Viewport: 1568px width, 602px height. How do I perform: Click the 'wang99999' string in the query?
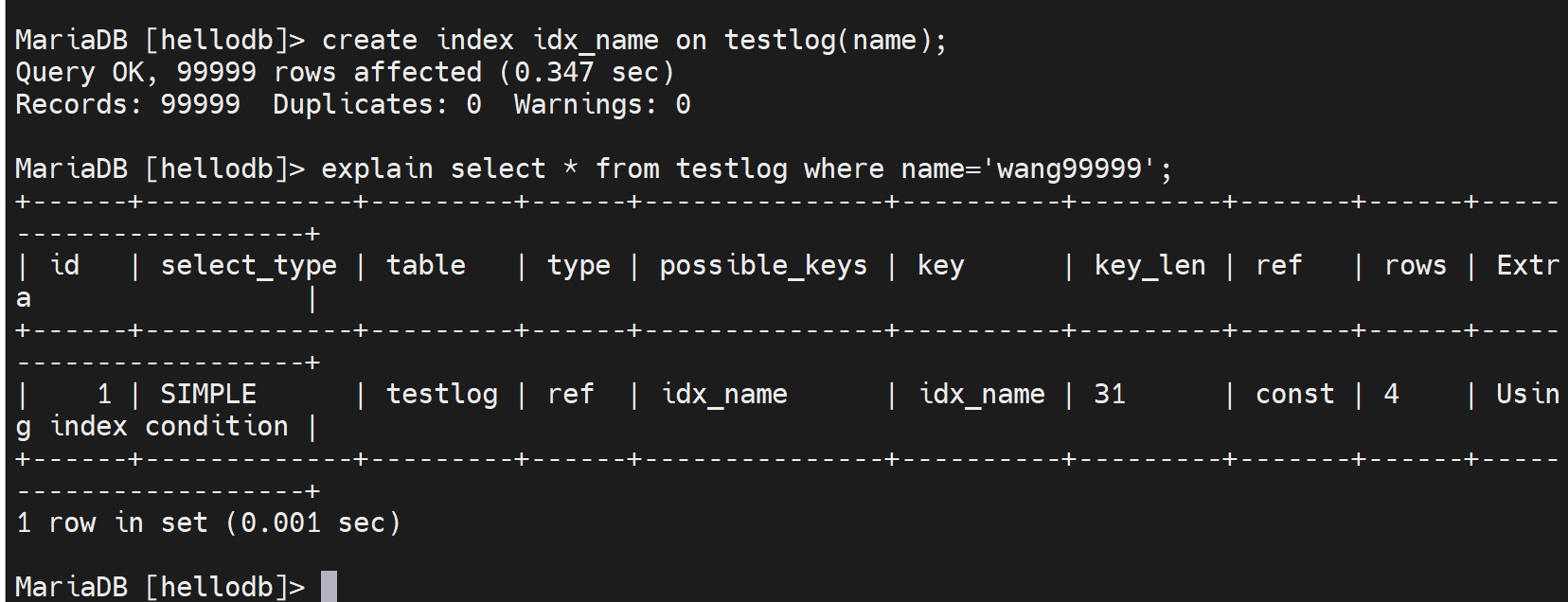point(1070,168)
